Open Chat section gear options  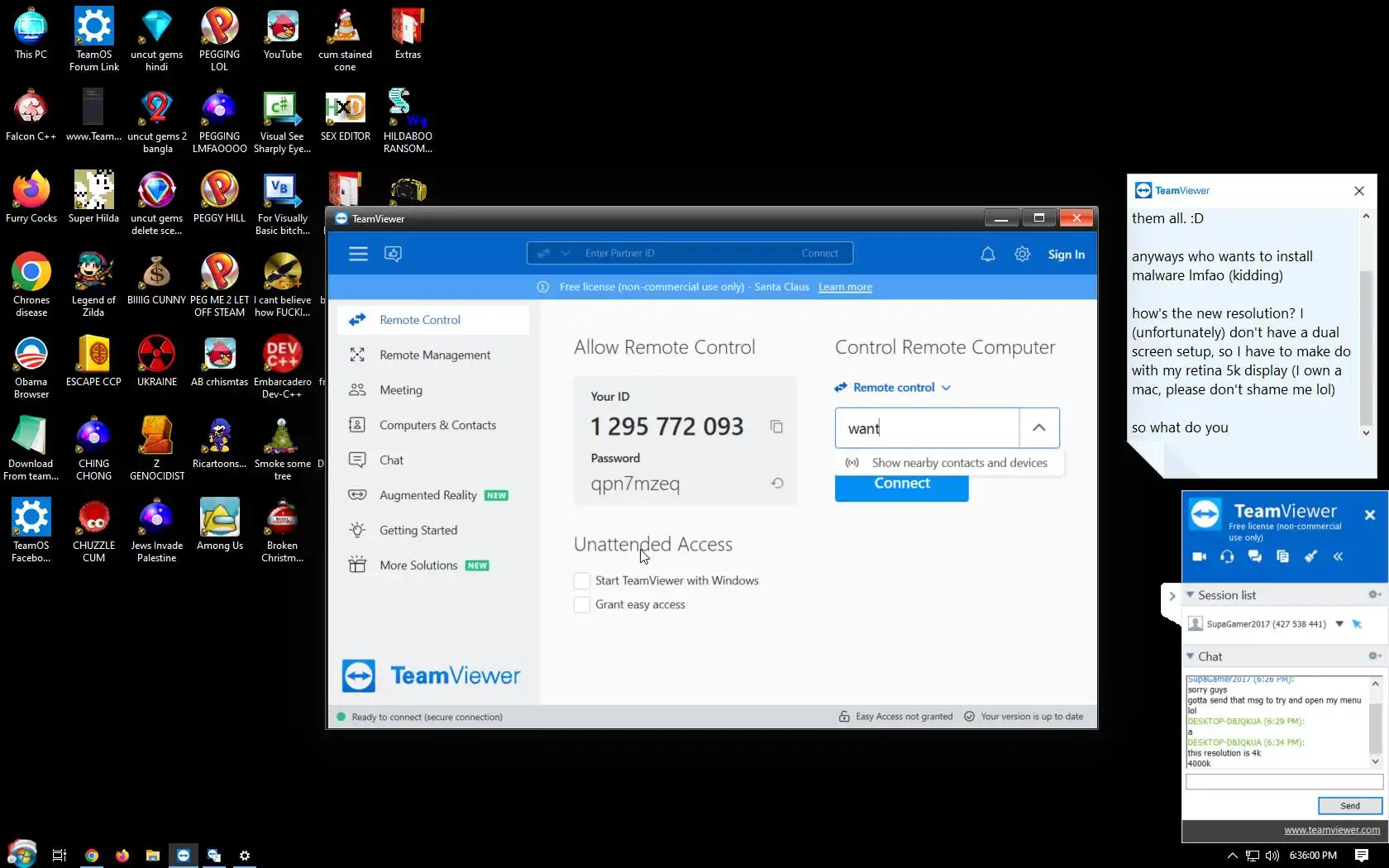click(x=1373, y=656)
